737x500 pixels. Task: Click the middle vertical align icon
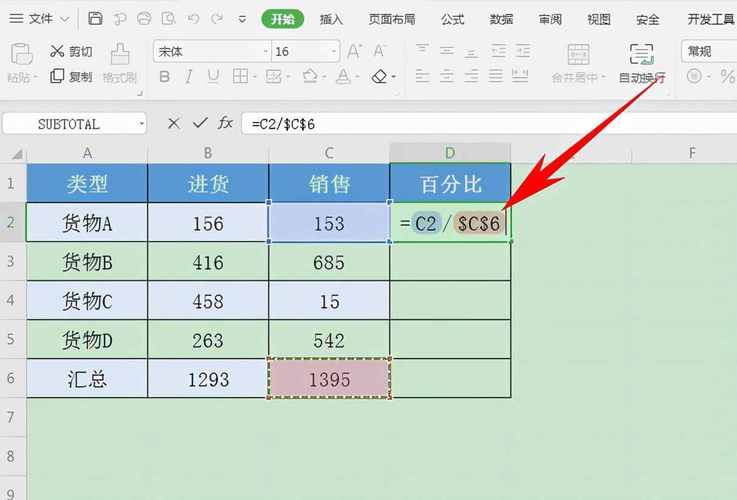pos(447,50)
